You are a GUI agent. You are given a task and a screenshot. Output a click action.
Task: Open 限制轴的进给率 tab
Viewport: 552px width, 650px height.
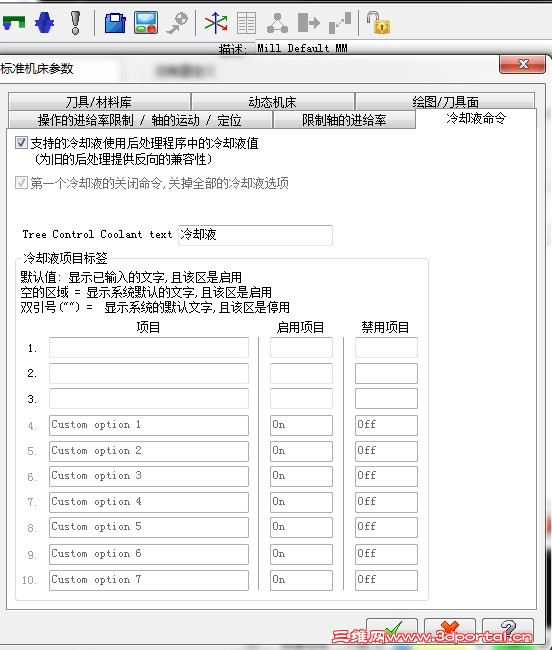coord(344,120)
